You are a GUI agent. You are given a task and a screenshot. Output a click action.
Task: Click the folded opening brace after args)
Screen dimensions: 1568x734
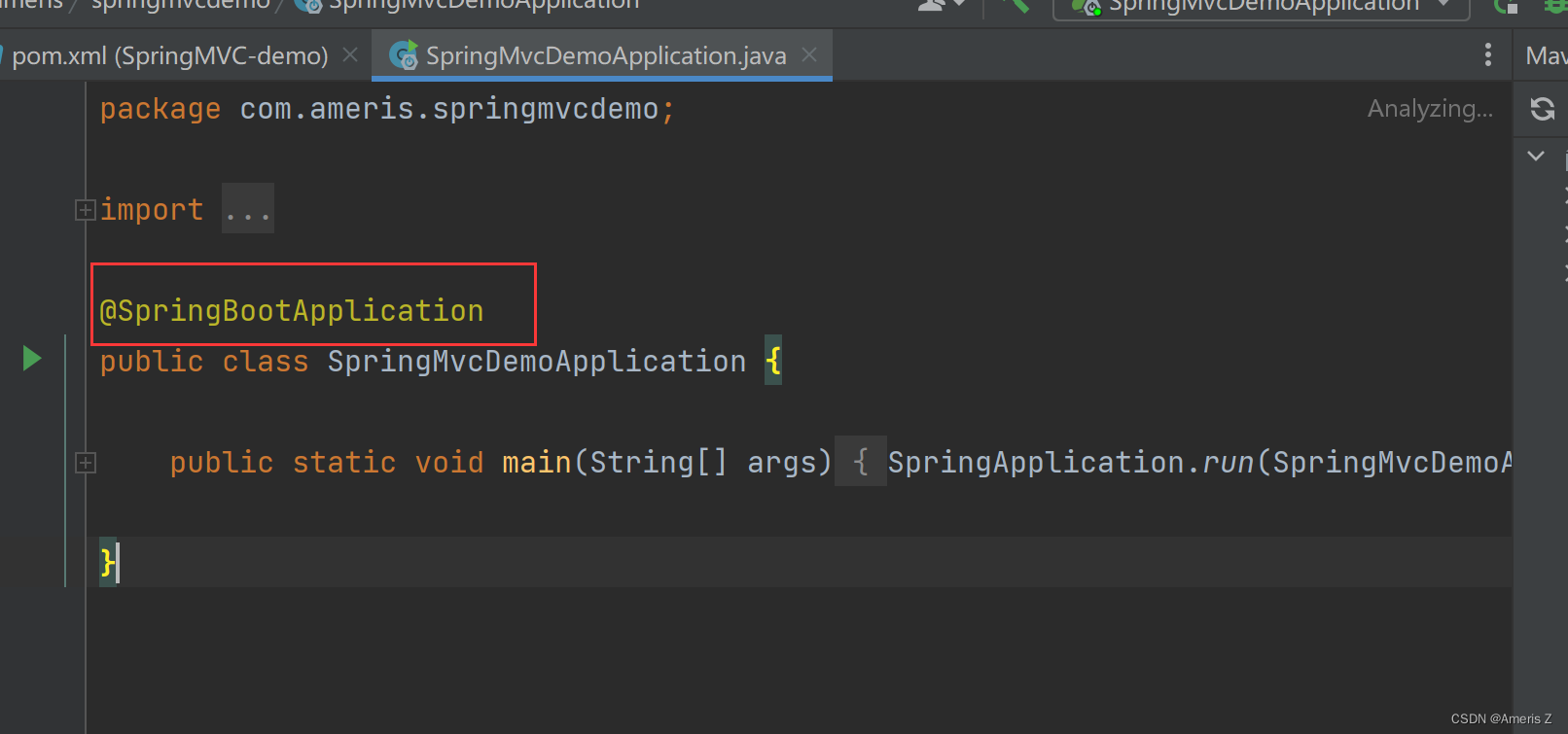861,462
